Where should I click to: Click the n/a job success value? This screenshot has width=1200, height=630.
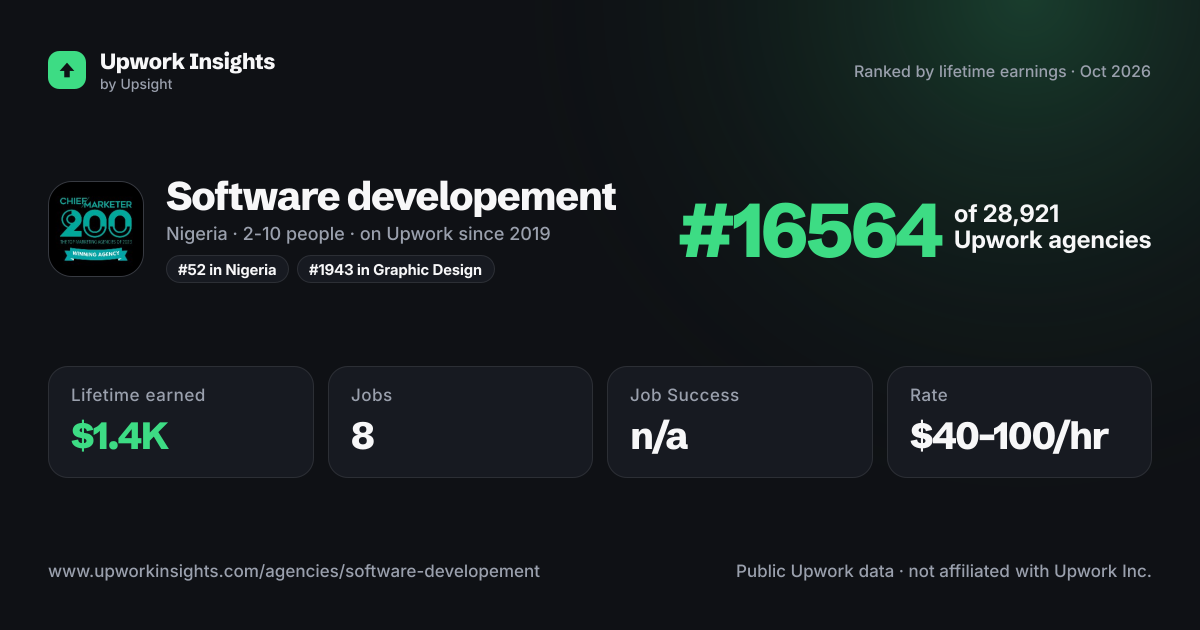pos(659,436)
